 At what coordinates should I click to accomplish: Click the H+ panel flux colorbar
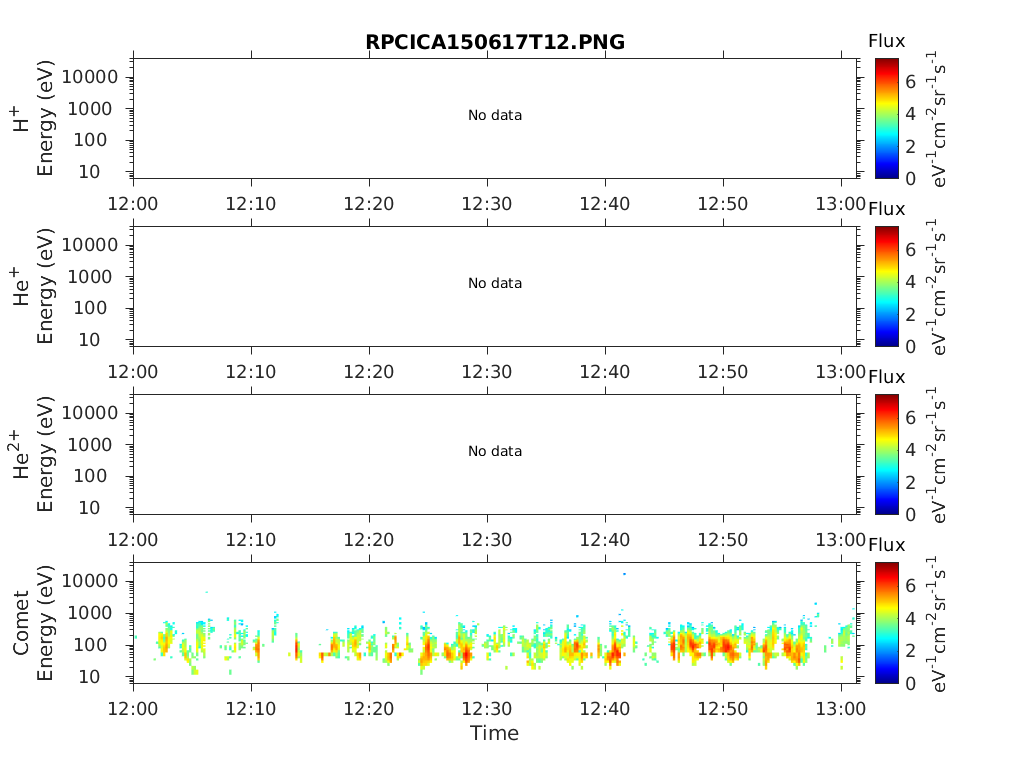887,118
